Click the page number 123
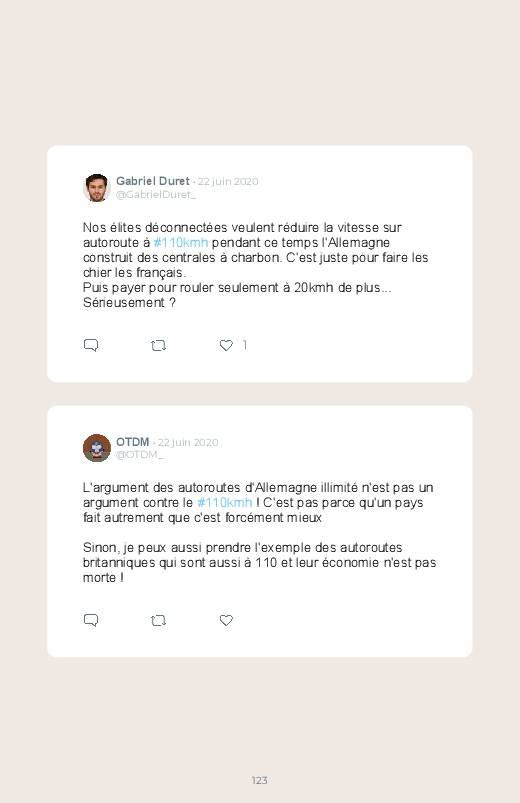This screenshot has height=803, width=520. pyautogui.click(x=260, y=780)
